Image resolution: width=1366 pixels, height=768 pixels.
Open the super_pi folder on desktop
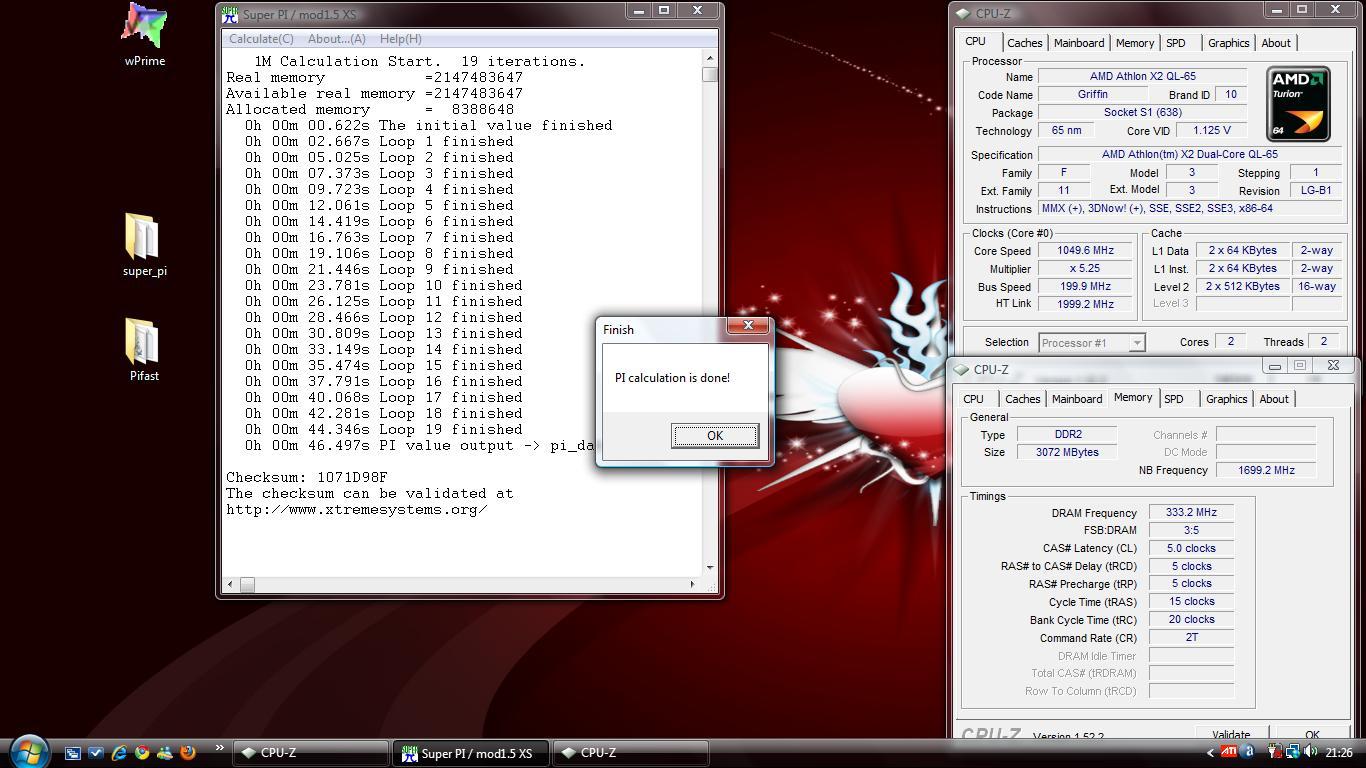click(144, 244)
